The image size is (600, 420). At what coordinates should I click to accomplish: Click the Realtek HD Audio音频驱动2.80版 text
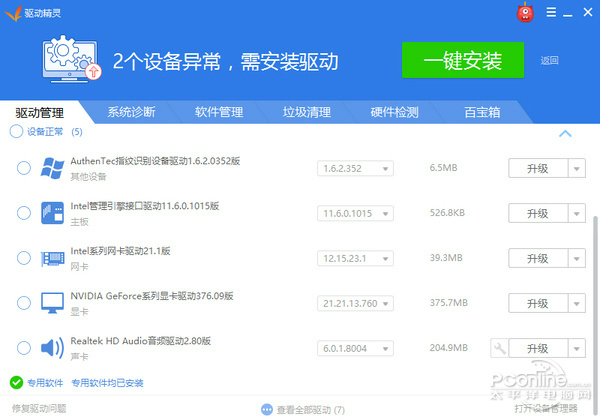point(140,341)
